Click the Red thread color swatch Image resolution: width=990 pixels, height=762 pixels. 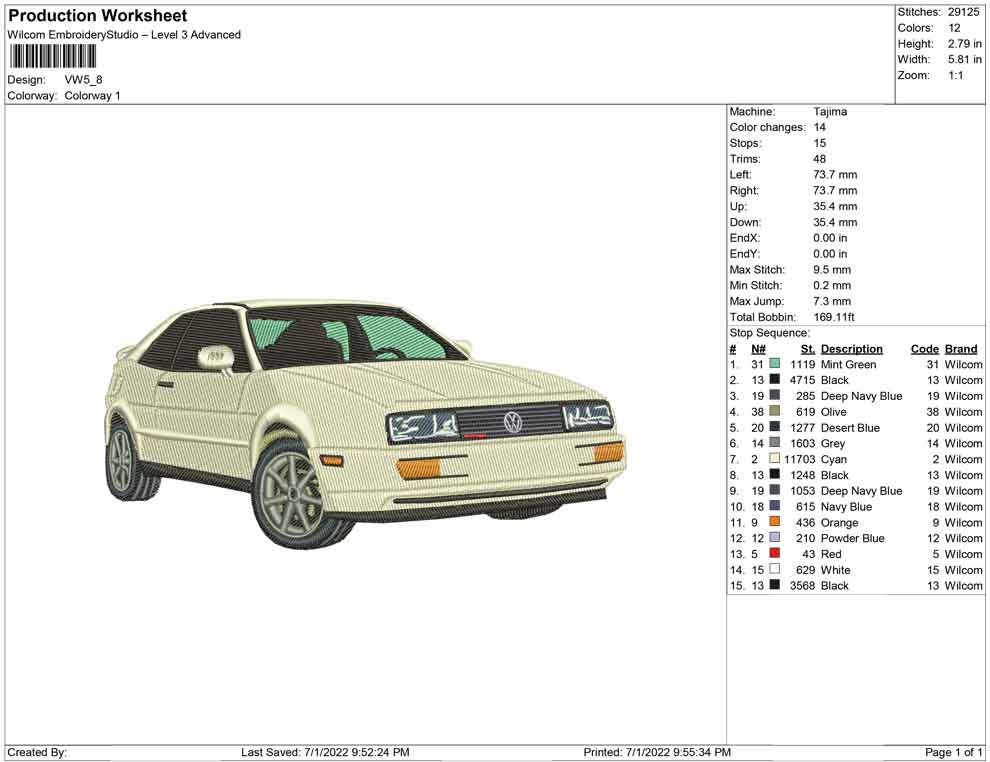pos(774,554)
